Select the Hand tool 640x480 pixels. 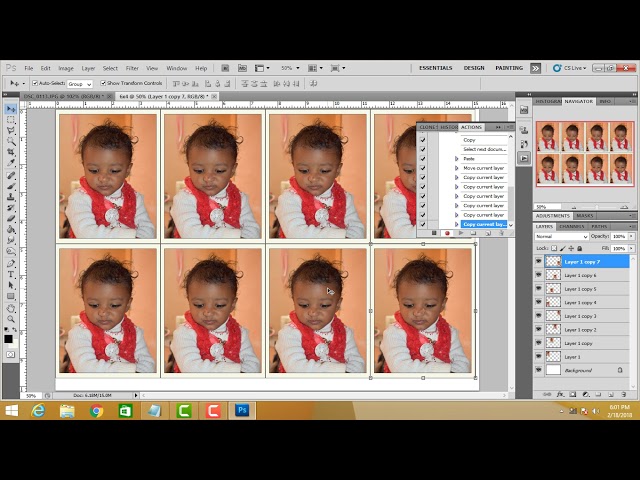(x=11, y=308)
